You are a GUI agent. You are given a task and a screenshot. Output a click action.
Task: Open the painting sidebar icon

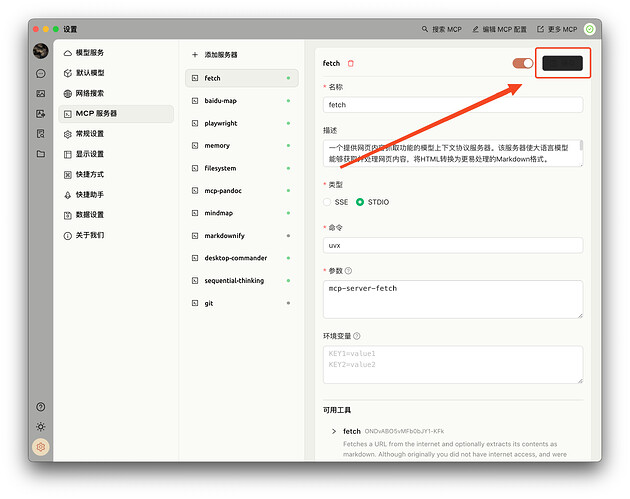pos(41,114)
